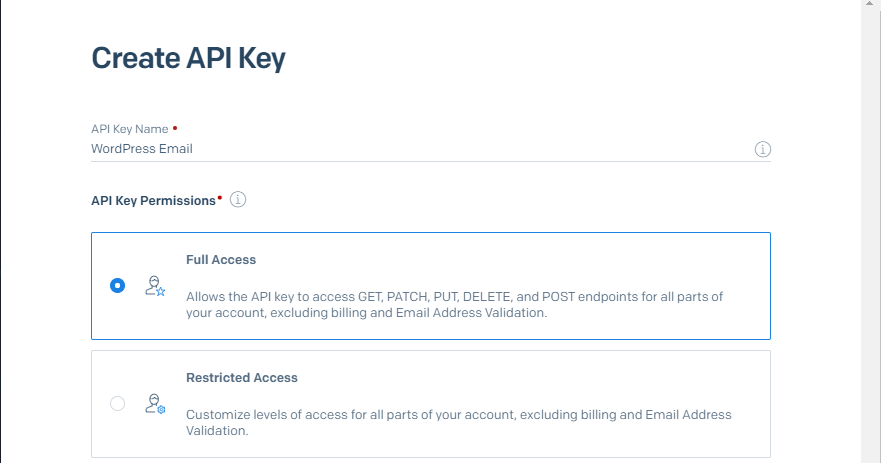Viewport: 881px width, 463px height.
Task: Click the 'Restricted Access' option title
Action: coord(242,378)
